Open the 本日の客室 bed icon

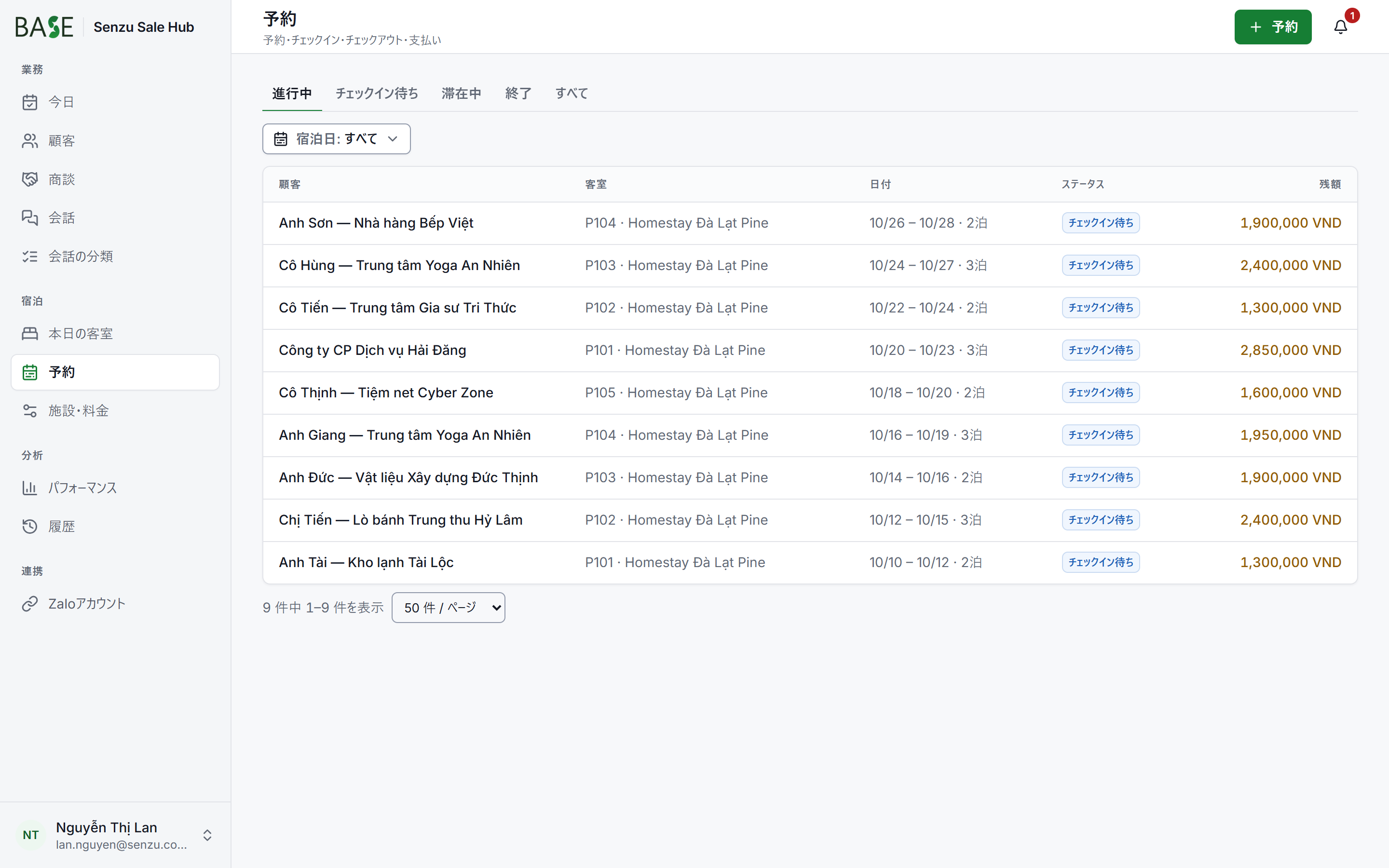30,334
